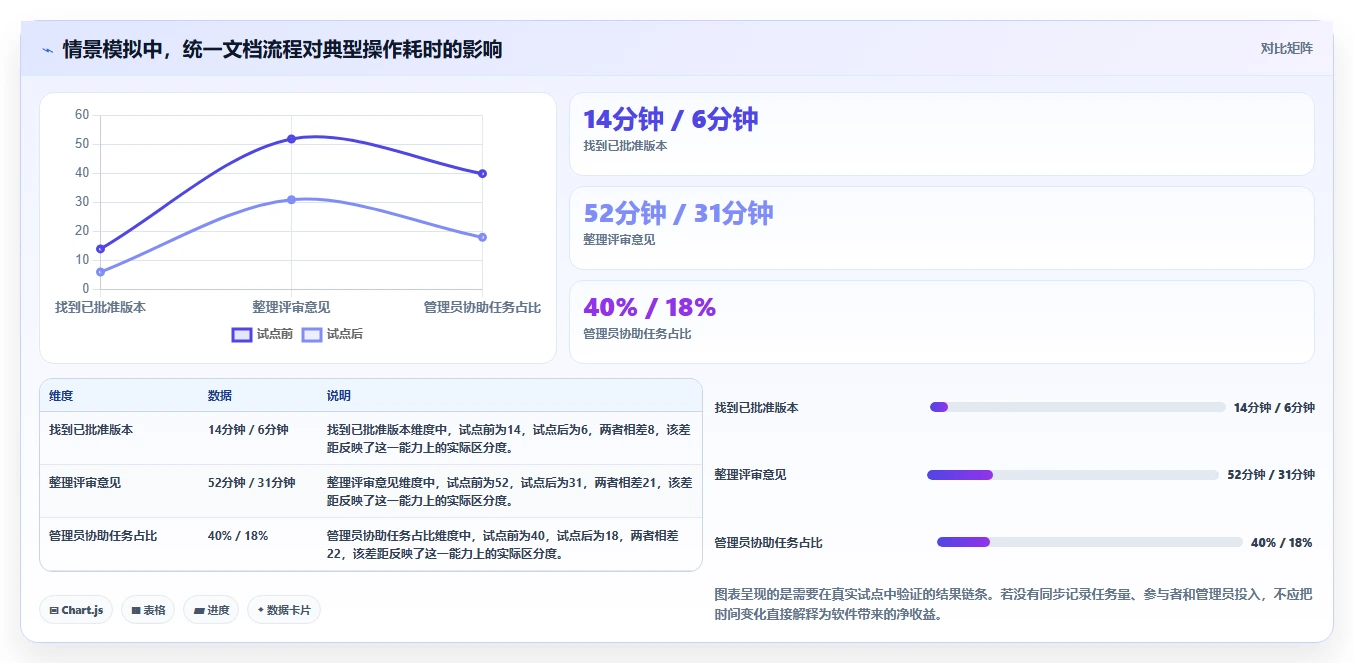The image size is (1354, 663).
Task: Click the footnote paragraph about 真实试点
Action: click(1014, 604)
